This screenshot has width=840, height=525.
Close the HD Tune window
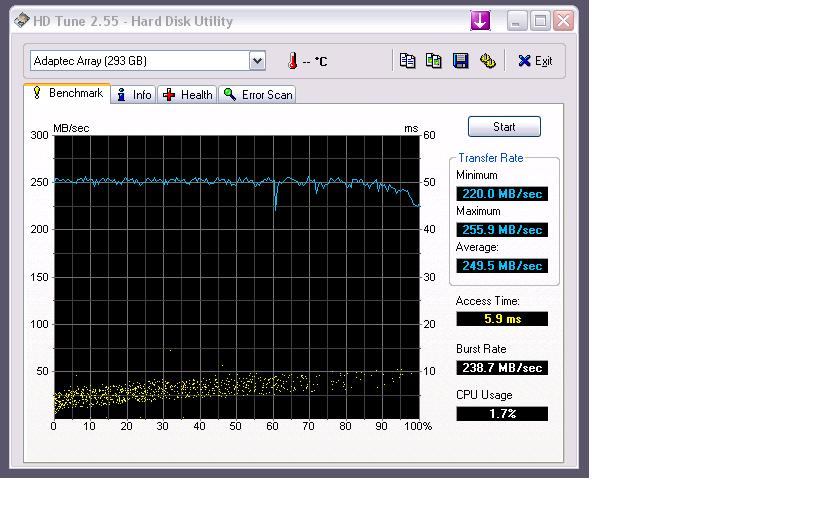click(564, 21)
